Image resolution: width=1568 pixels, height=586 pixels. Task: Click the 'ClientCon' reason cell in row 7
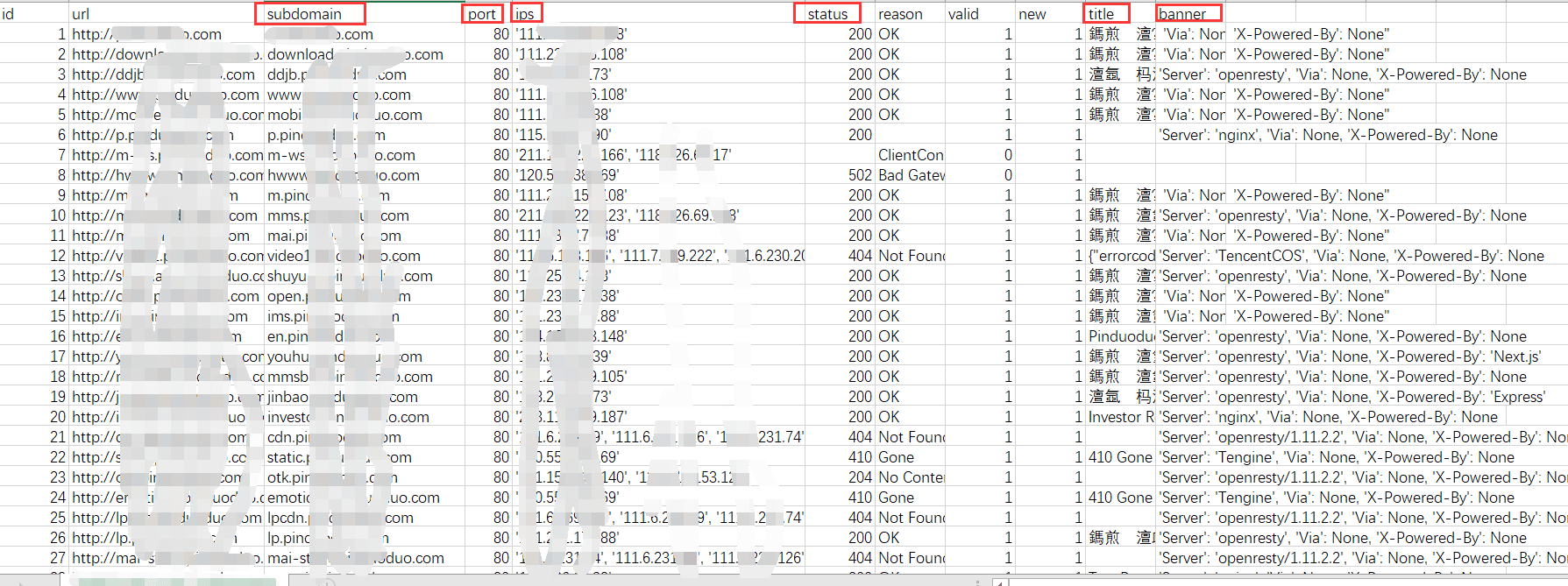pos(910,155)
